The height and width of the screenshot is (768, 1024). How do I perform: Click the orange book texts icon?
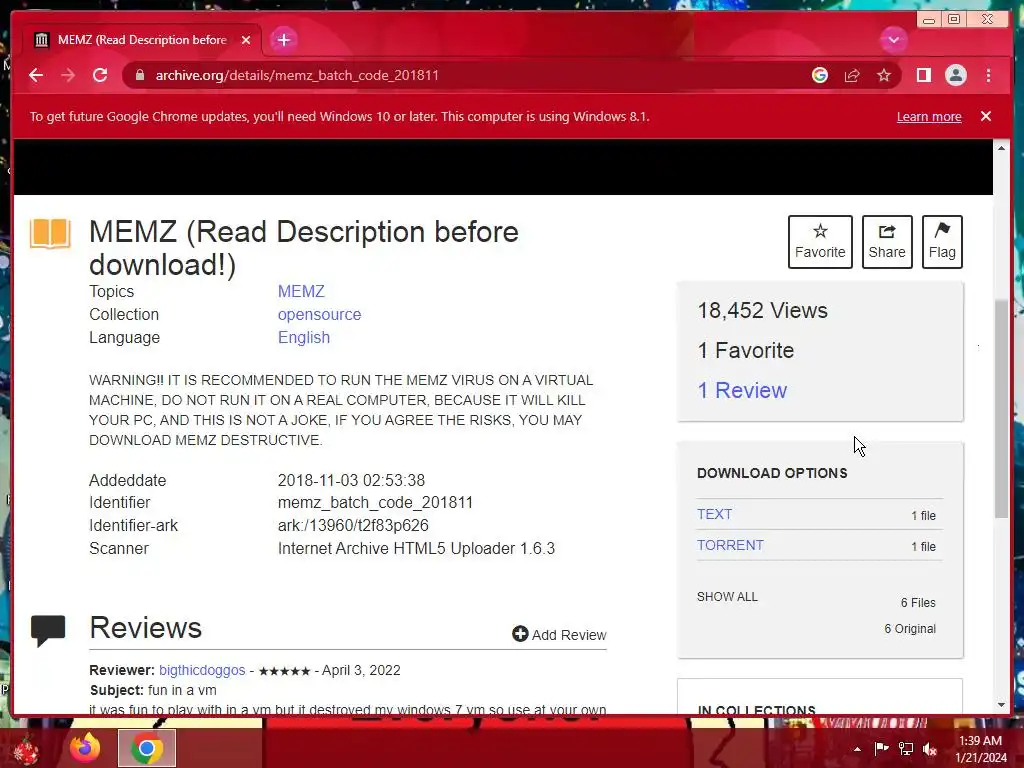(x=50, y=234)
